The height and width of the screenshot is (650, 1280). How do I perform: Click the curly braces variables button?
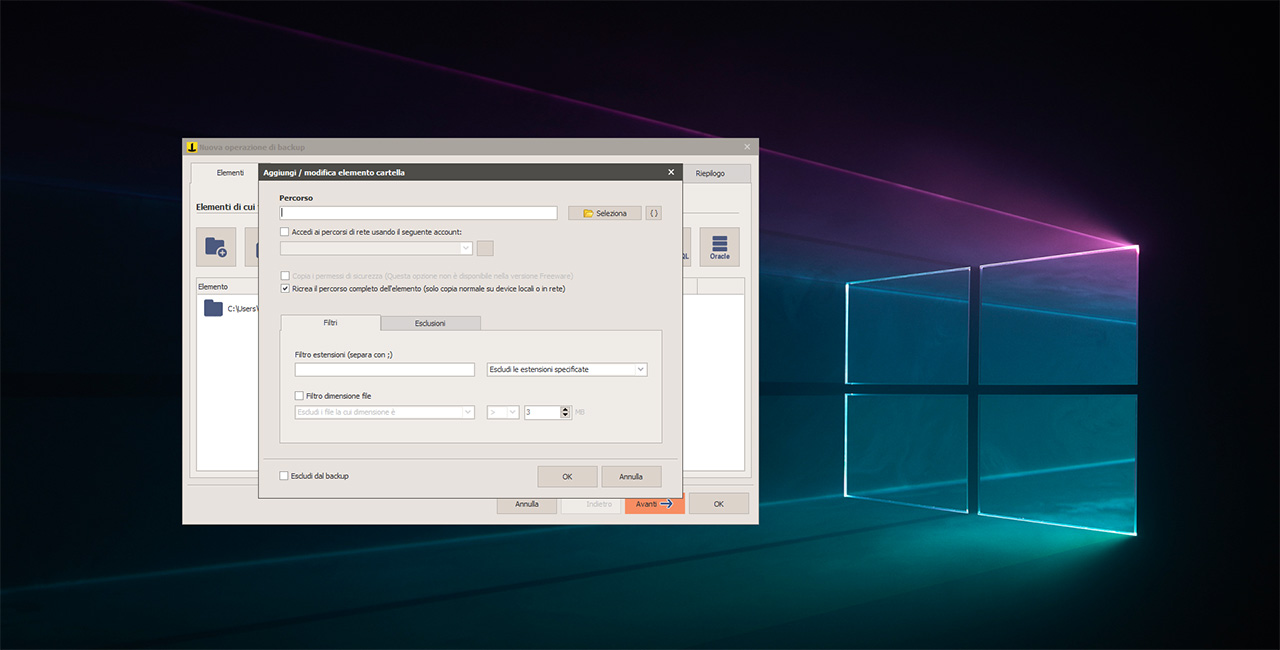click(654, 213)
